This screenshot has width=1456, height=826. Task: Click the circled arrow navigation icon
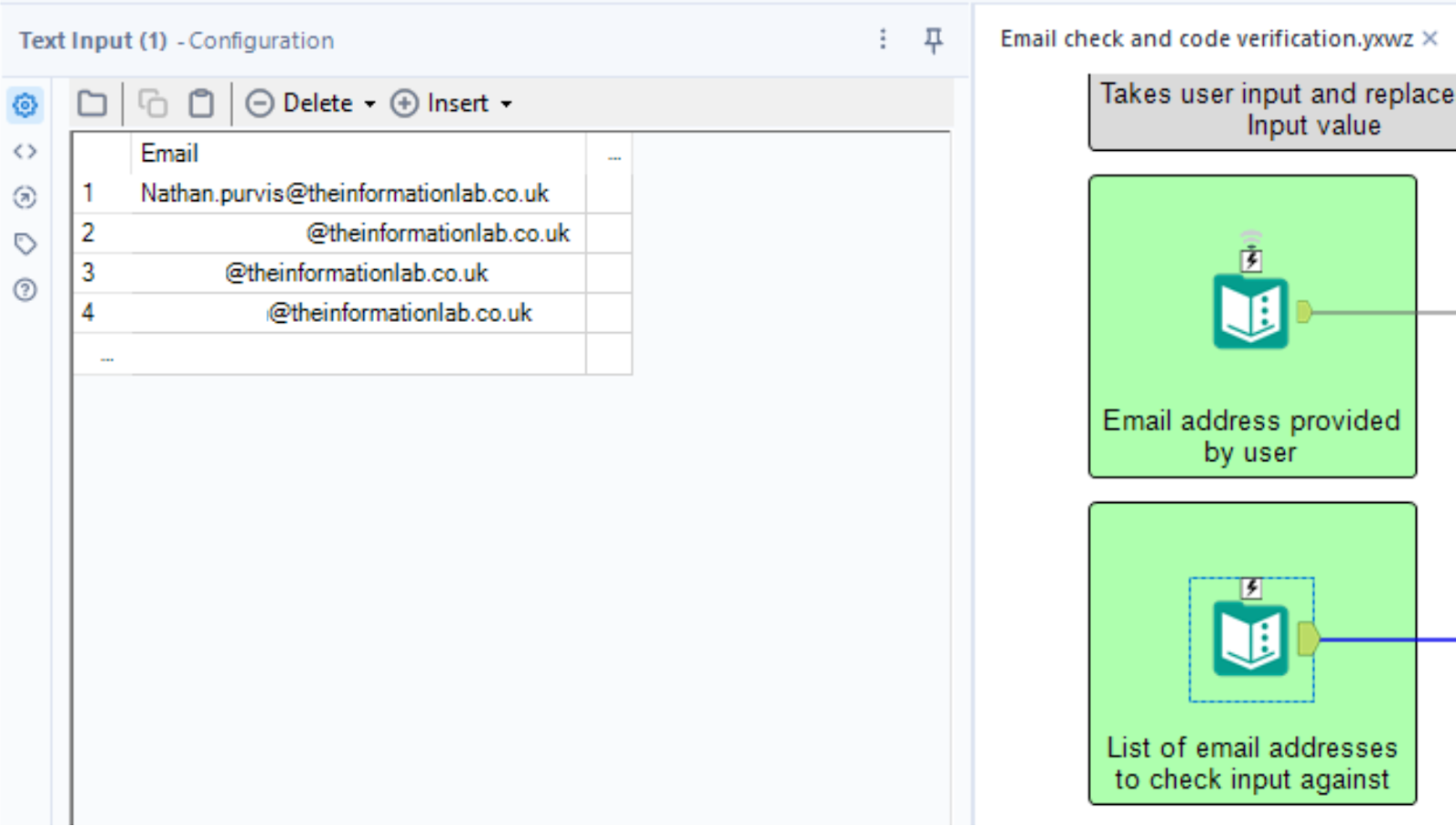point(25,197)
